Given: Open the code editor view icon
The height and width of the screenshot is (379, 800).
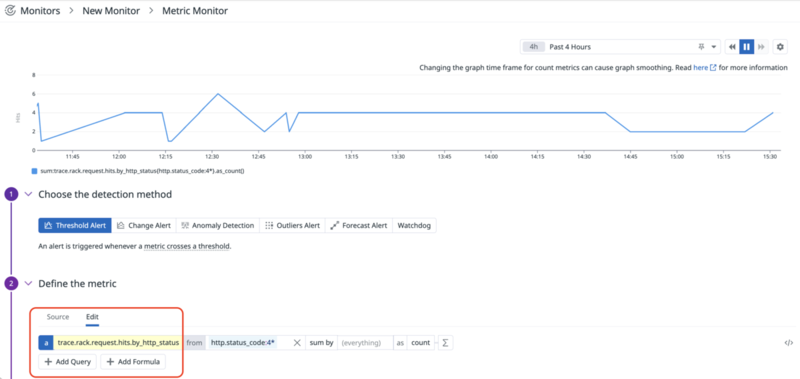Looking at the screenshot, I should [788, 343].
